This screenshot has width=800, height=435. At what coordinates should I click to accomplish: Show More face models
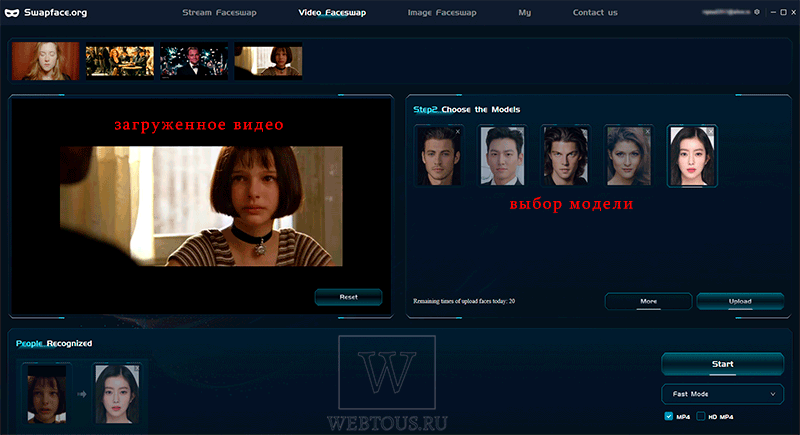[648, 301]
